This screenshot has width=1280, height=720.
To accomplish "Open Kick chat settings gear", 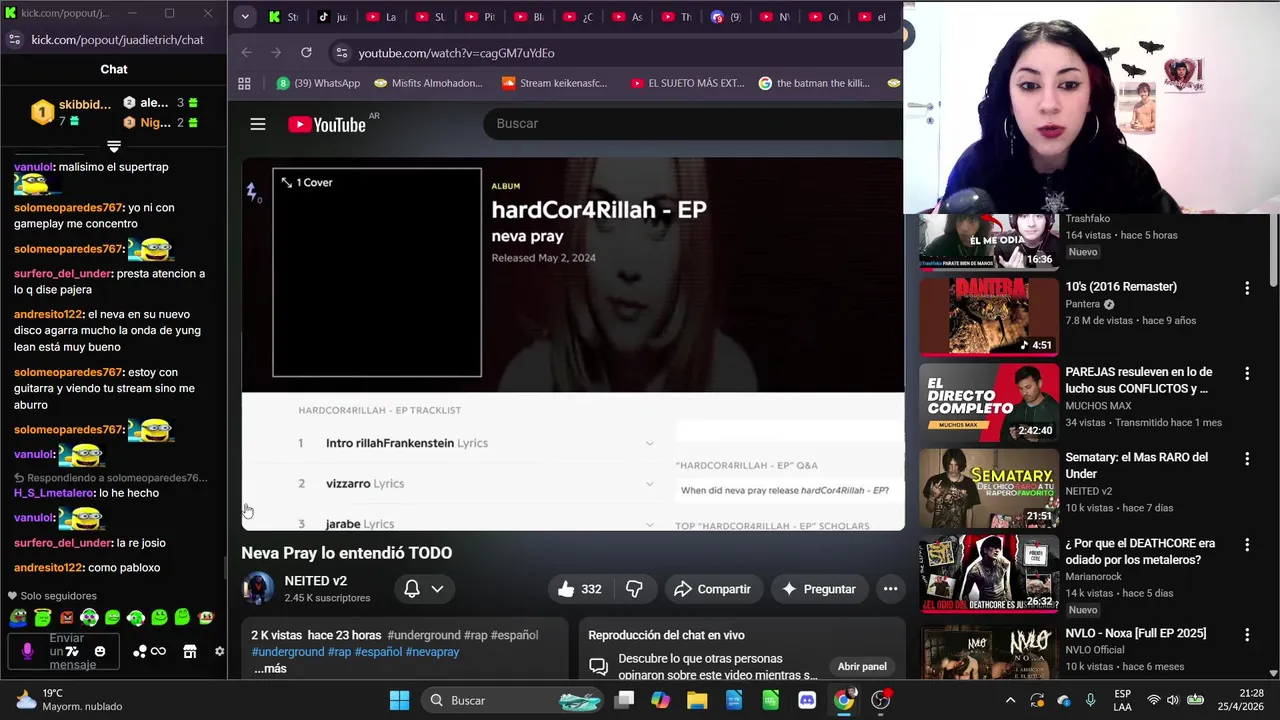I will pos(220,651).
